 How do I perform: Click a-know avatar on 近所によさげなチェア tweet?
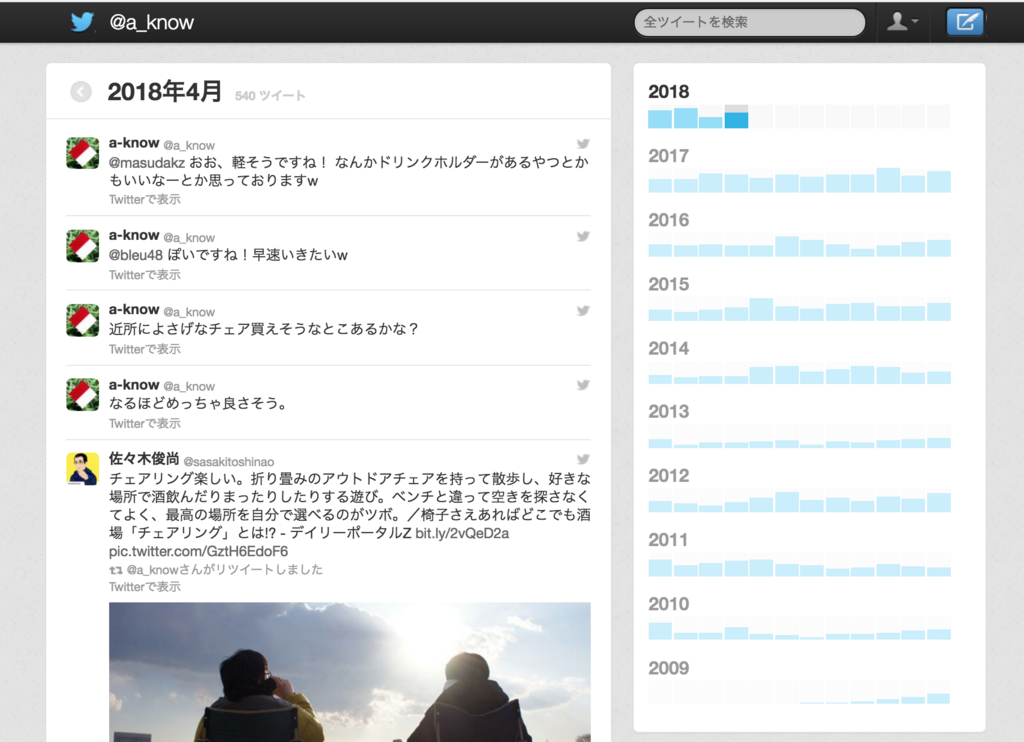[x=82, y=320]
